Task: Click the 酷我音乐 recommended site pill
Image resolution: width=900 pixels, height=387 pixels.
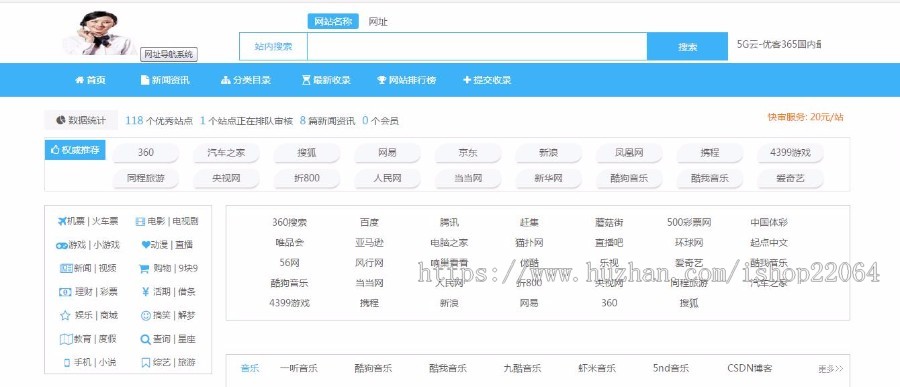Action: 710,178
